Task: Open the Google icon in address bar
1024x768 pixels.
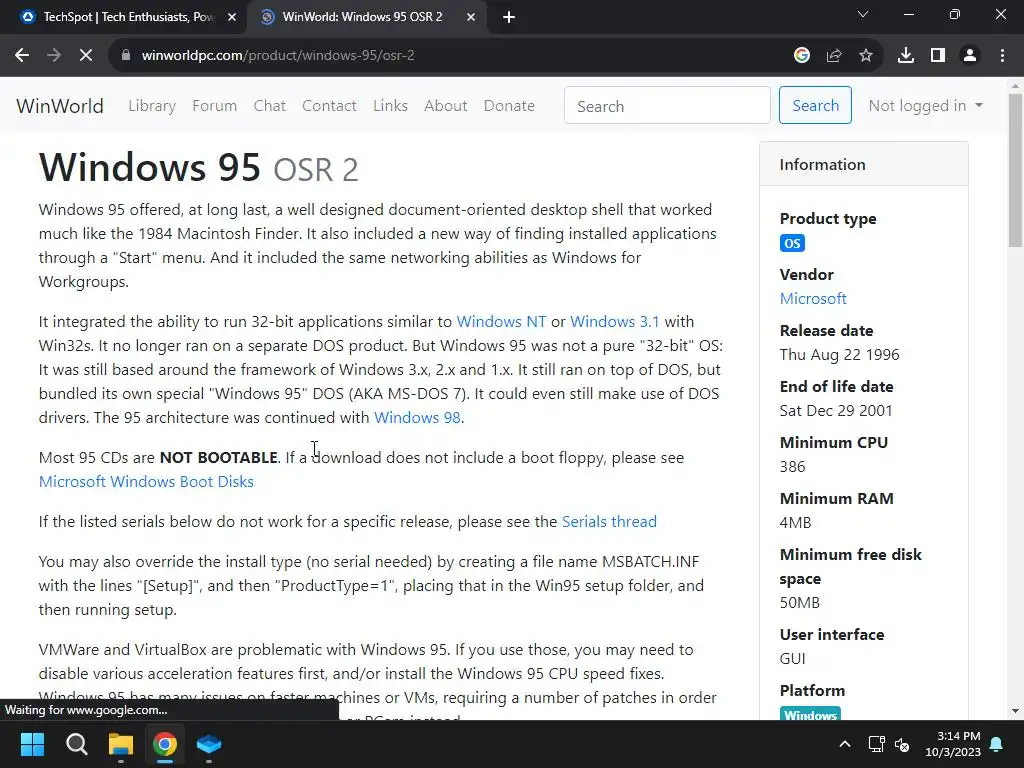Action: (x=802, y=56)
